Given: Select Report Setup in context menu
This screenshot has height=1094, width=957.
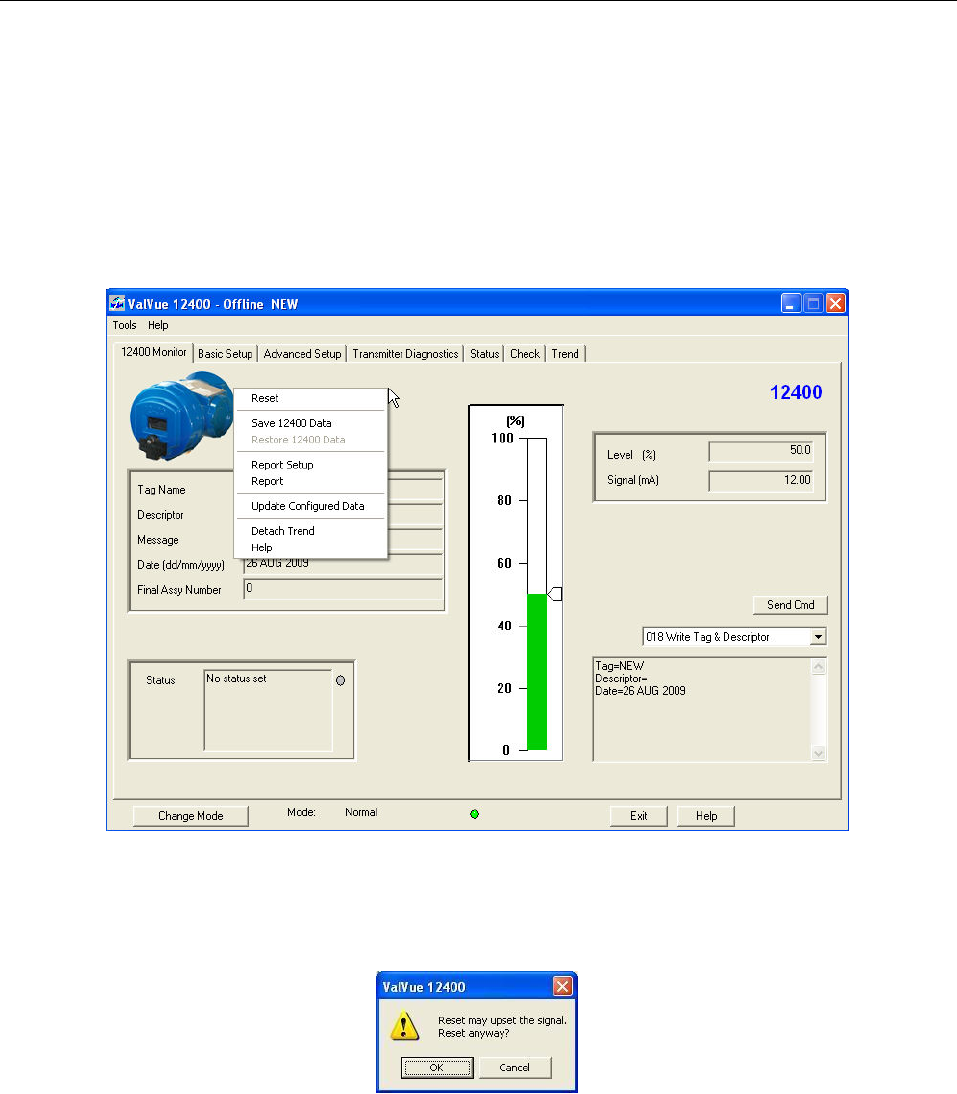Looking at the screenshot, I should click(310, 465).
